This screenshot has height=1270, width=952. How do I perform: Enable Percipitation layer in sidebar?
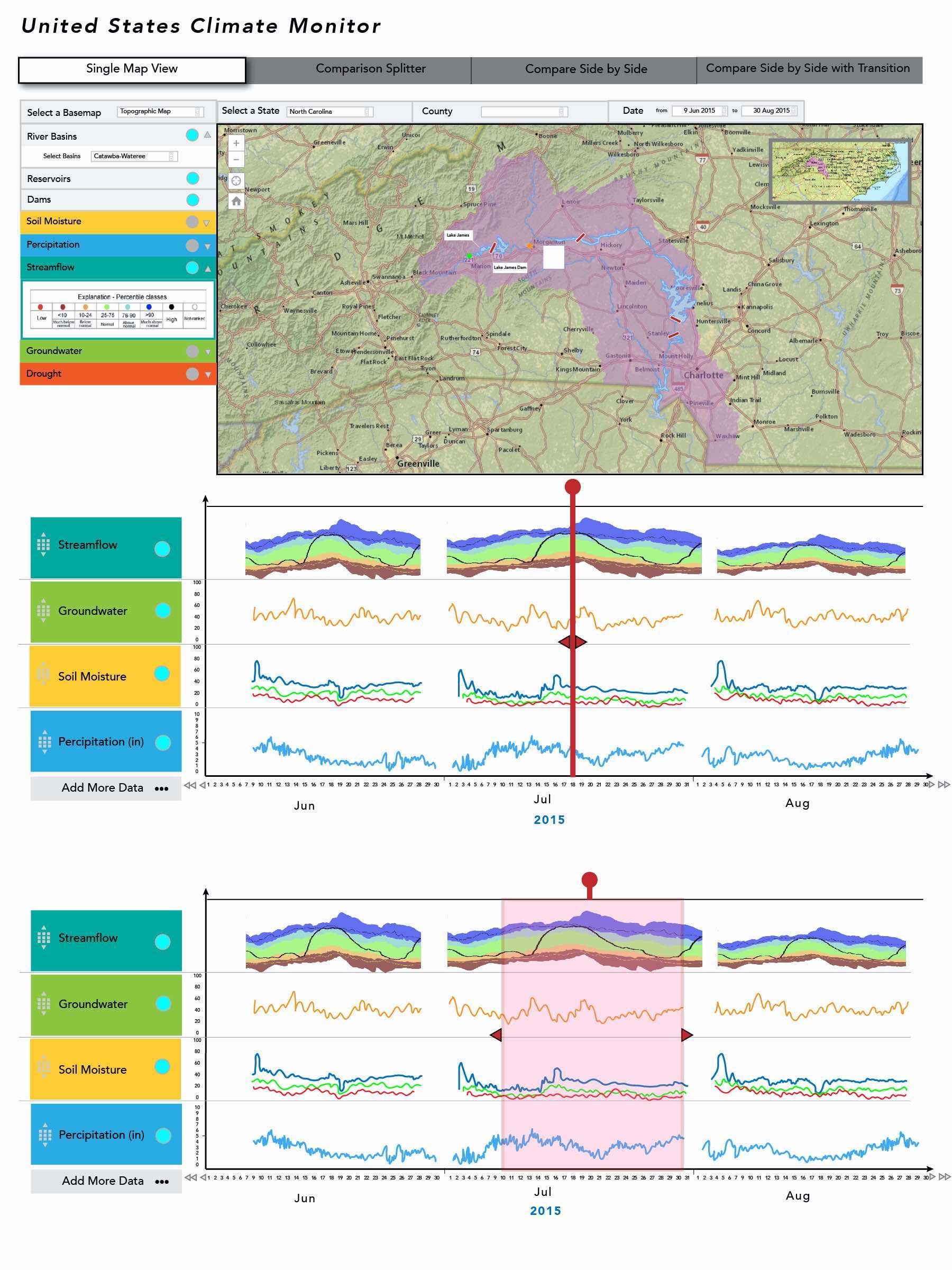[192, 246]
